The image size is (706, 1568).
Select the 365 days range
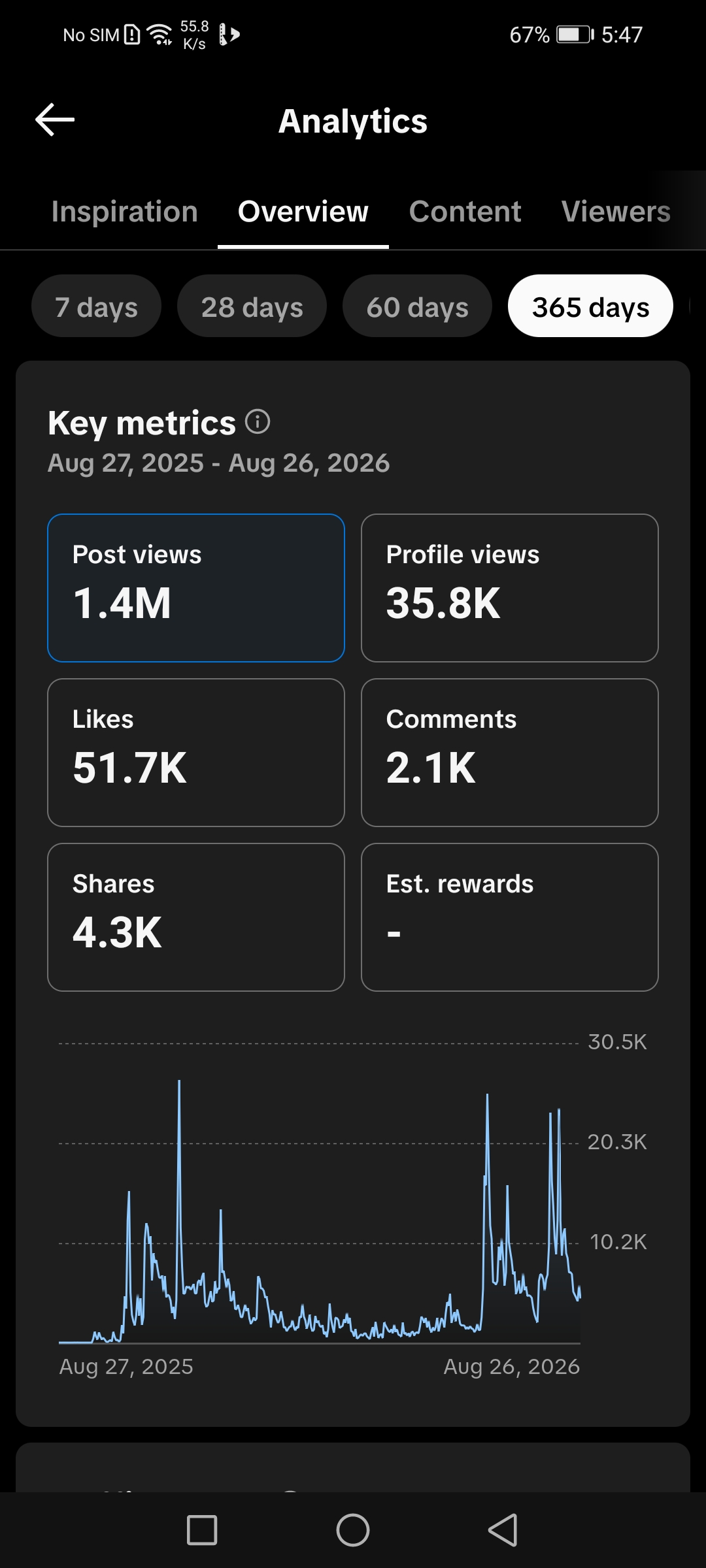tap(590, 306)
